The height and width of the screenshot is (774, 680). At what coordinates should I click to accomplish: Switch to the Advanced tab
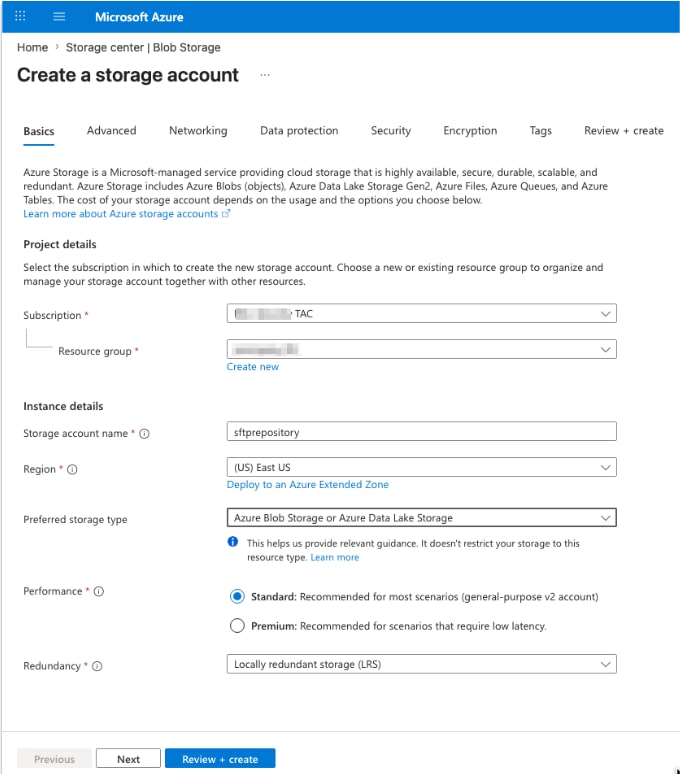click(x=112, y=131)
